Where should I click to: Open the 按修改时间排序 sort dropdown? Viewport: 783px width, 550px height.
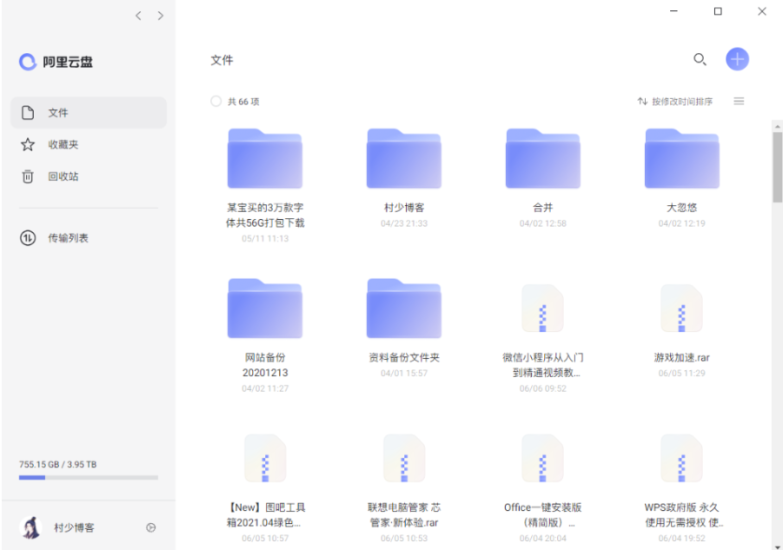click(x=676, y=101)
